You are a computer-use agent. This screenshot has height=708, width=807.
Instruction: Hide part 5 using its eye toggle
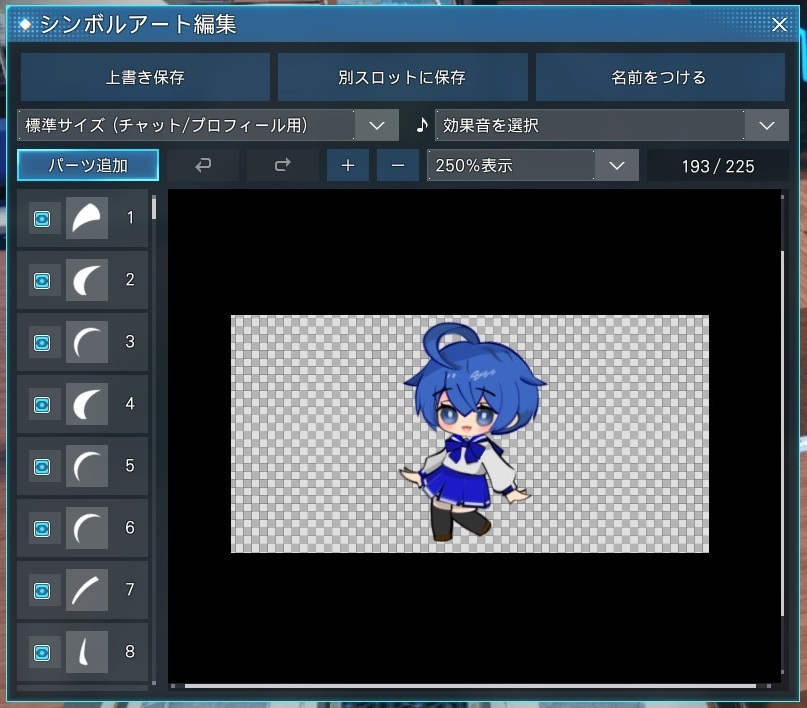(x=42, y=467)
